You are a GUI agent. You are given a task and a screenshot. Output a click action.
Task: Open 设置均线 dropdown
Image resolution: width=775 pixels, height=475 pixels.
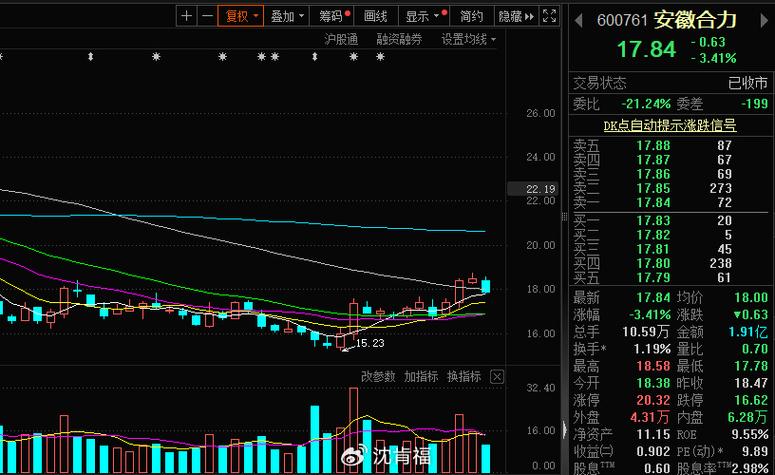tap(468, 40)
